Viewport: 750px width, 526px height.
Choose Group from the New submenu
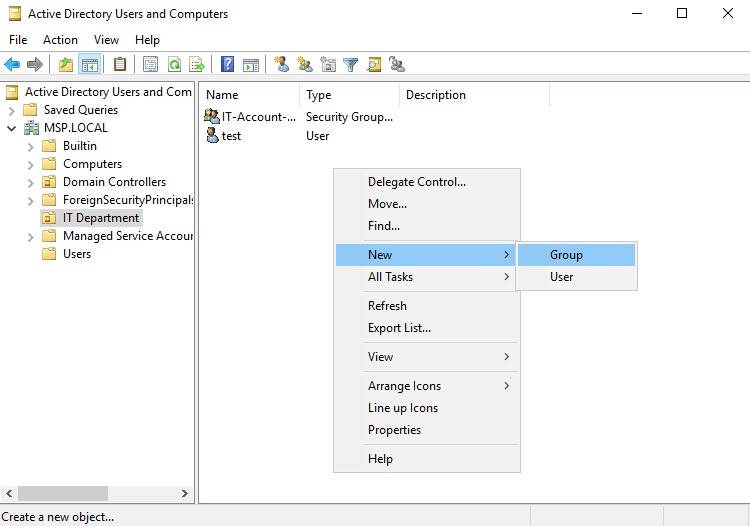point(566,255)
